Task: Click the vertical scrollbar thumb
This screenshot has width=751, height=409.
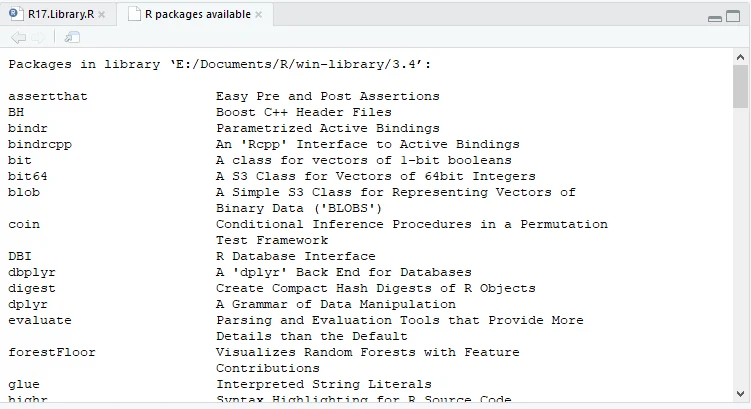Action: (x=741, y=85)
